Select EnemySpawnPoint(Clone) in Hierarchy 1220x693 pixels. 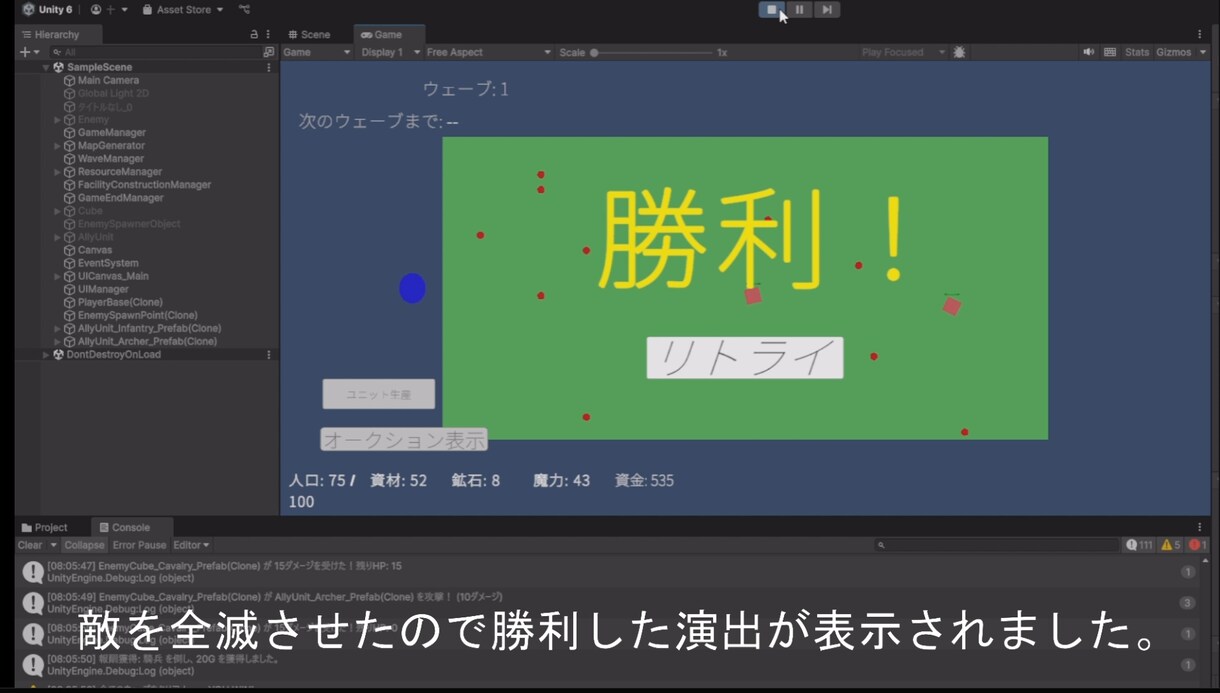pos(137,315)
